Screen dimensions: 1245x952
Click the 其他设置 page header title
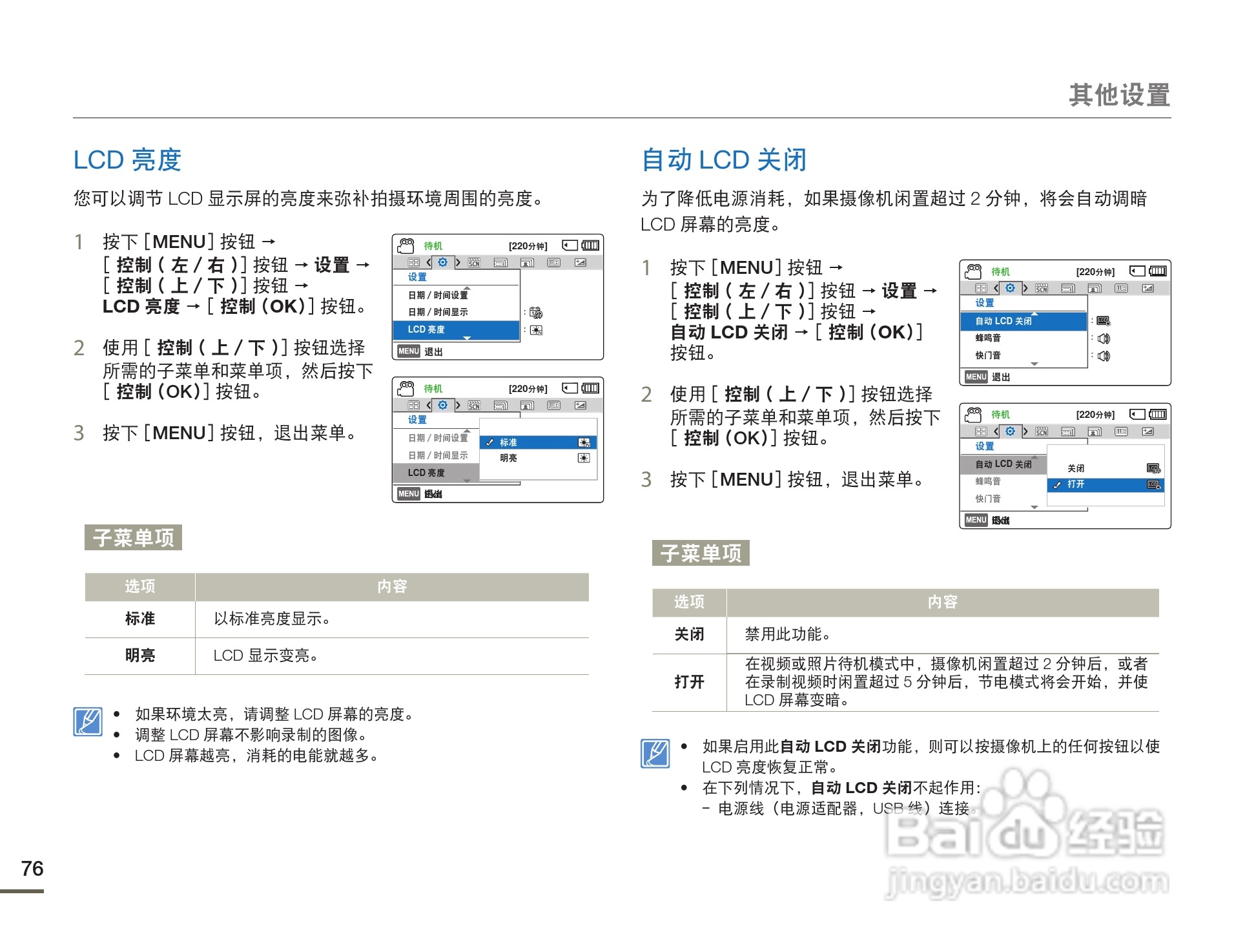1118,95
